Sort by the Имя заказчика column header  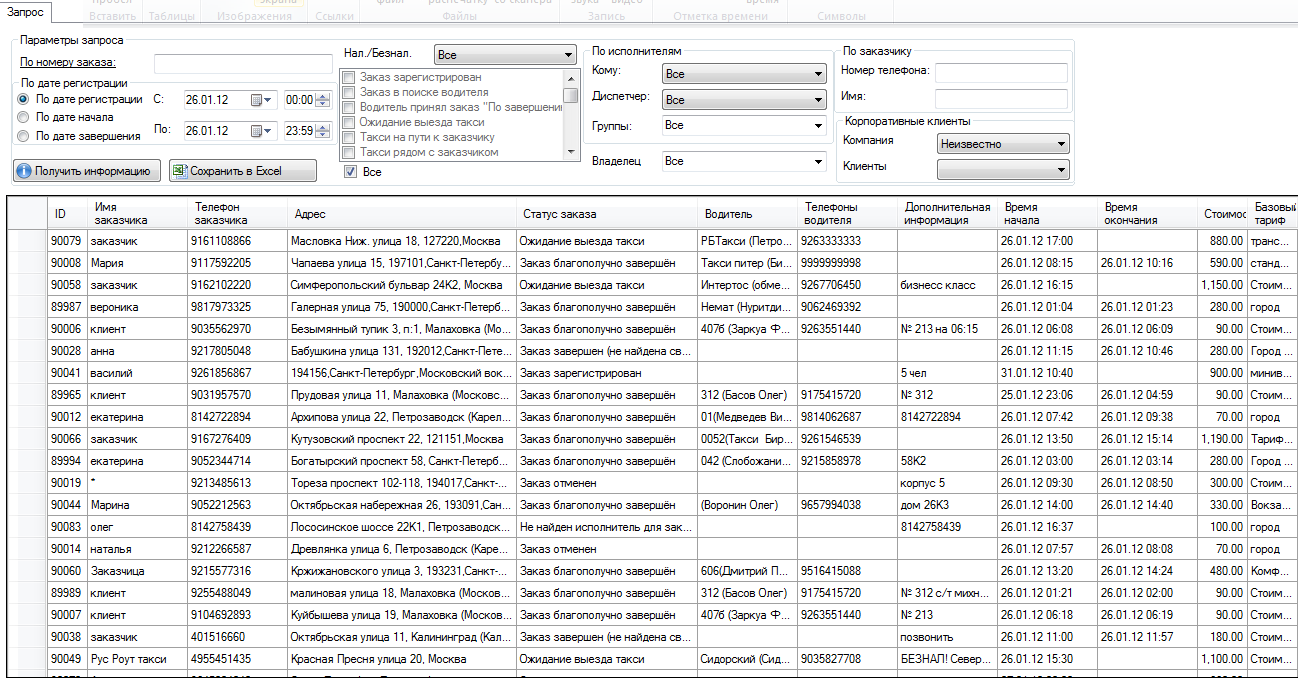pyautogui.click(x=137, y=214)
